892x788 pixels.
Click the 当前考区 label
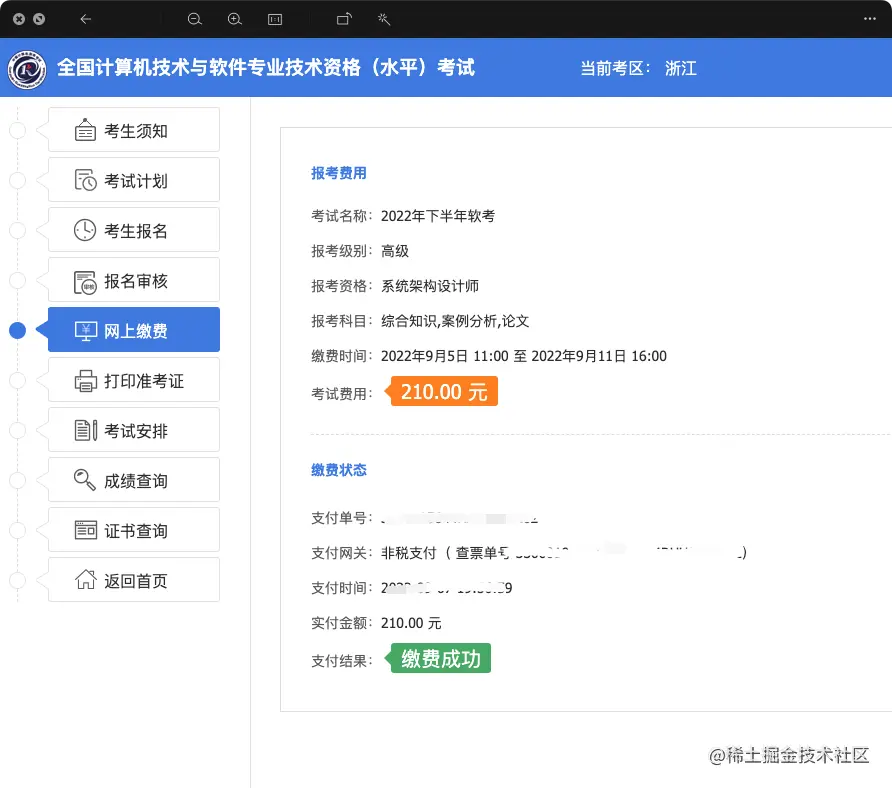[614, 68]
